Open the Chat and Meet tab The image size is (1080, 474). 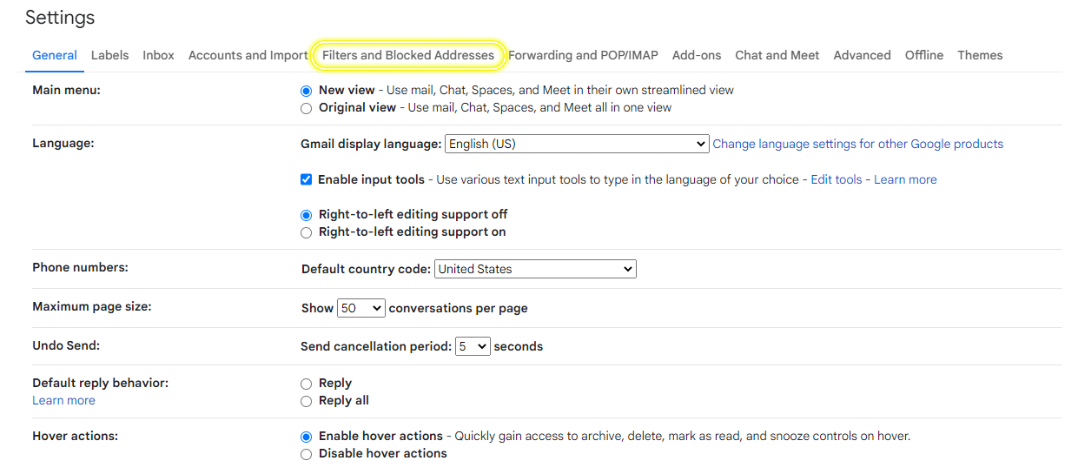point(777,55)
